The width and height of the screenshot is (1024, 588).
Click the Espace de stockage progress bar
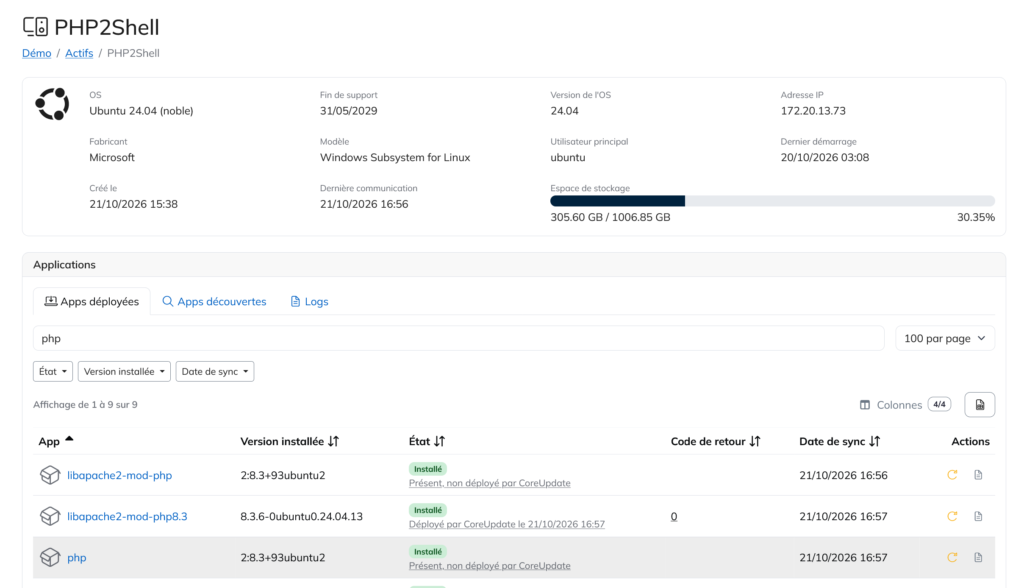click(773, 201)
